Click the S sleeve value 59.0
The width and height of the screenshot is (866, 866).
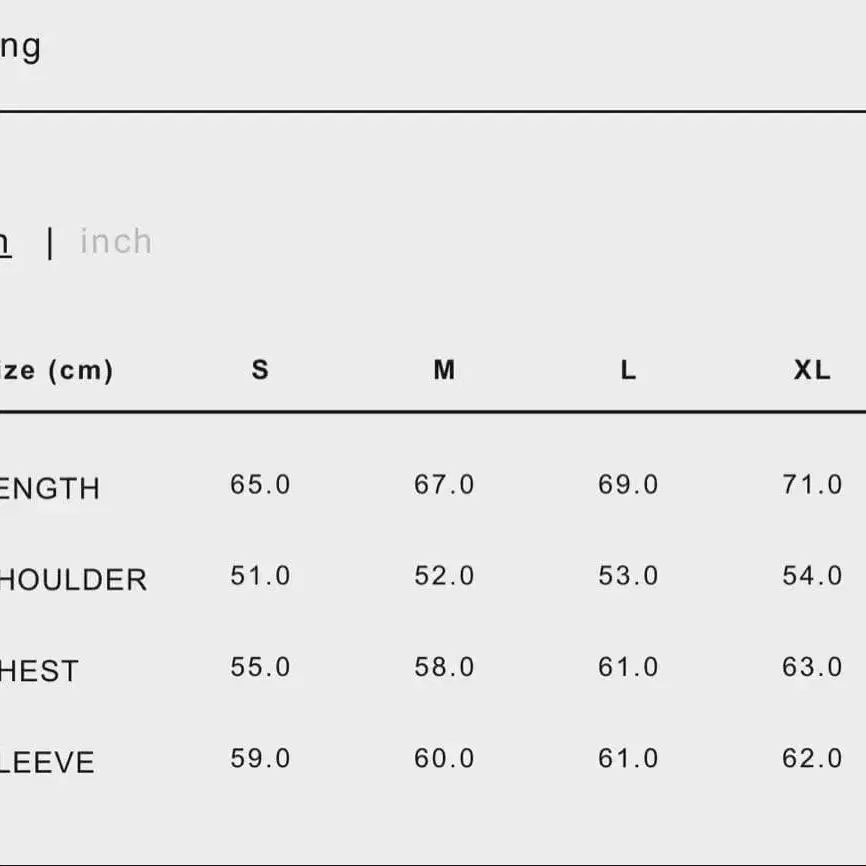coord(260,758)
